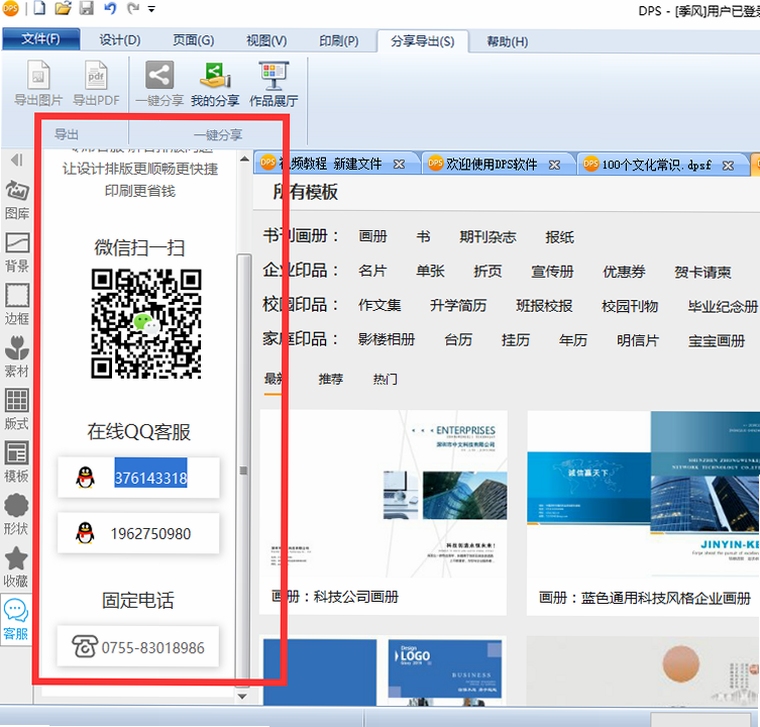Click the side panel scroll down arrow

tap(243, 696)
